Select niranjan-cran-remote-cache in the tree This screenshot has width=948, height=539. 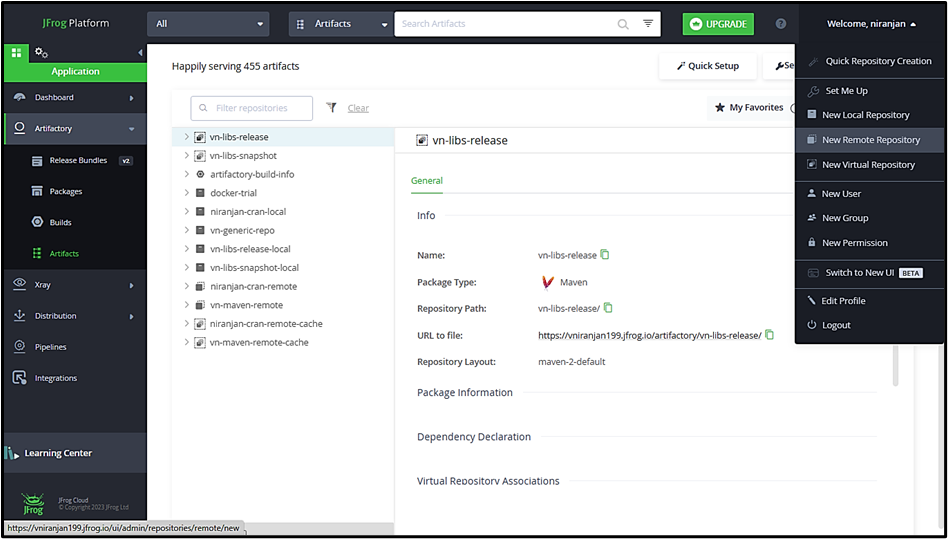[266, 324]
